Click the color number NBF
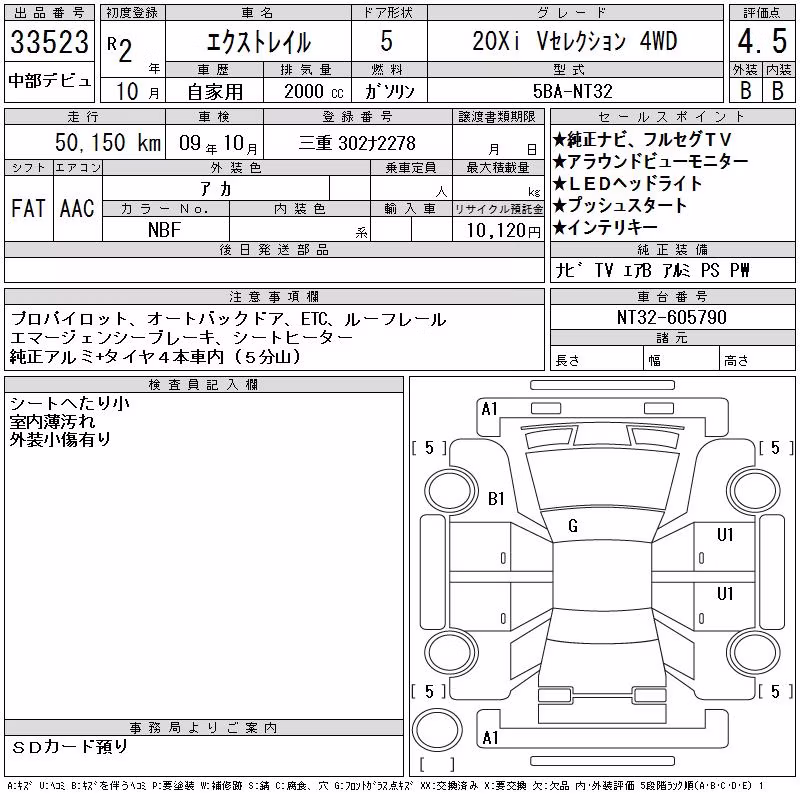Screen dimensions: 800x800 click(x=164, y=230)
